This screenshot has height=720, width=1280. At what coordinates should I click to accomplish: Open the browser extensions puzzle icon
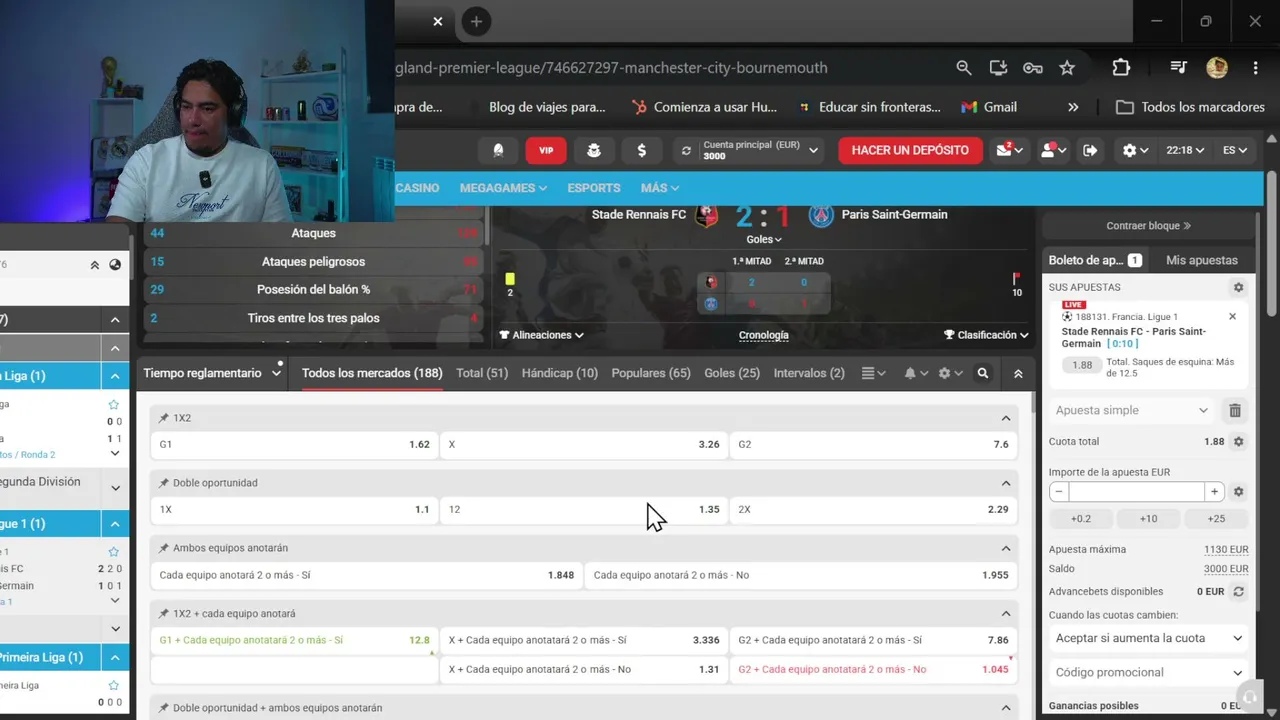(x=1121, y=68)
